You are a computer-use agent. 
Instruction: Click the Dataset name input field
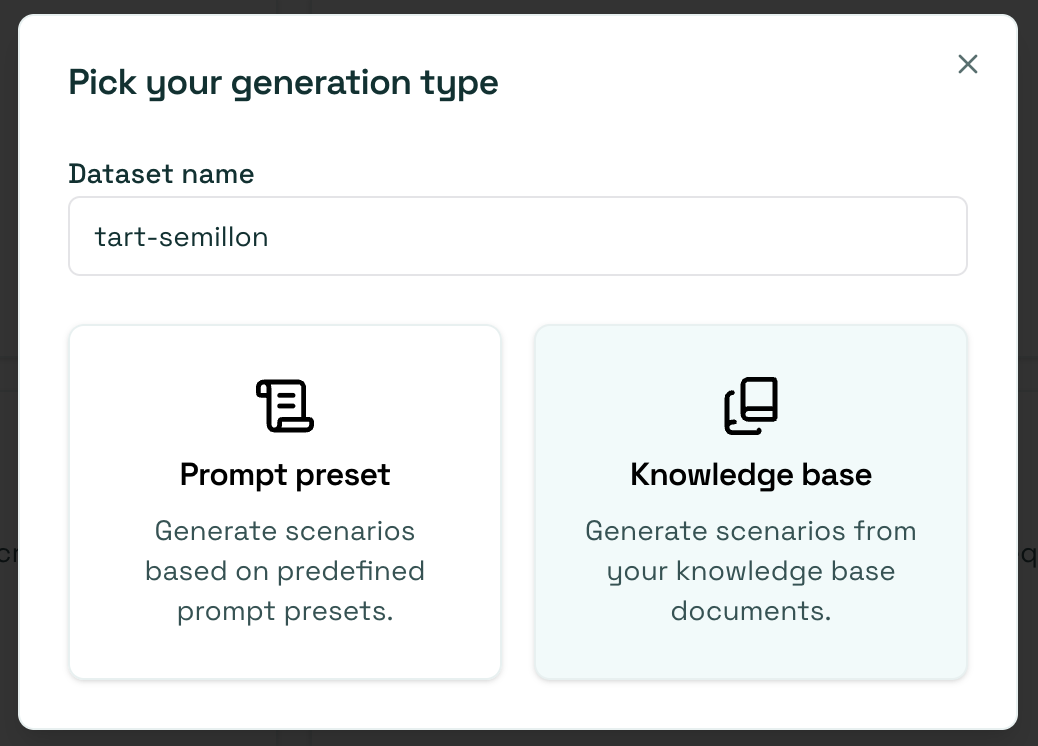pos(518,236)
